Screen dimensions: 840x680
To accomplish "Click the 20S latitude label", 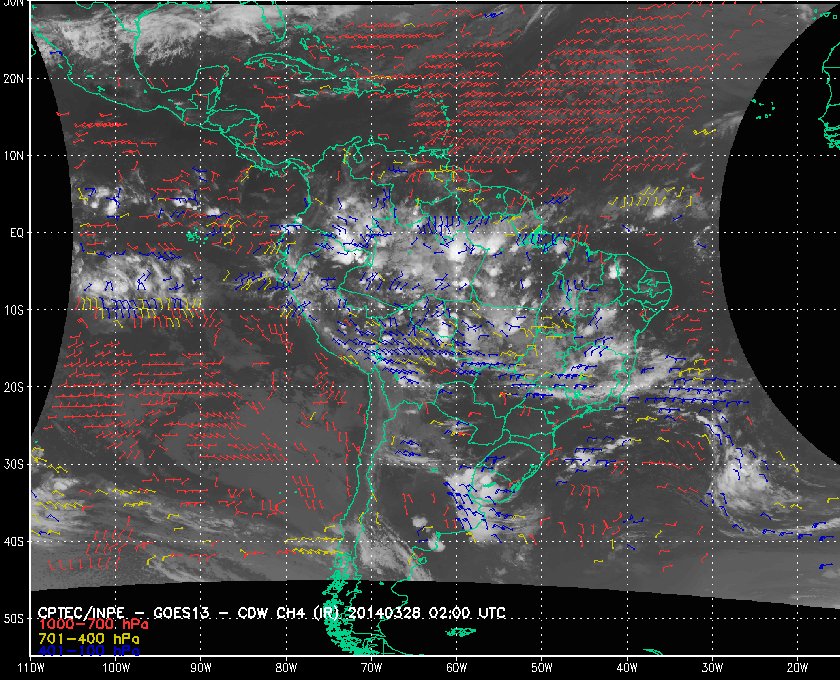I will 13,387.
